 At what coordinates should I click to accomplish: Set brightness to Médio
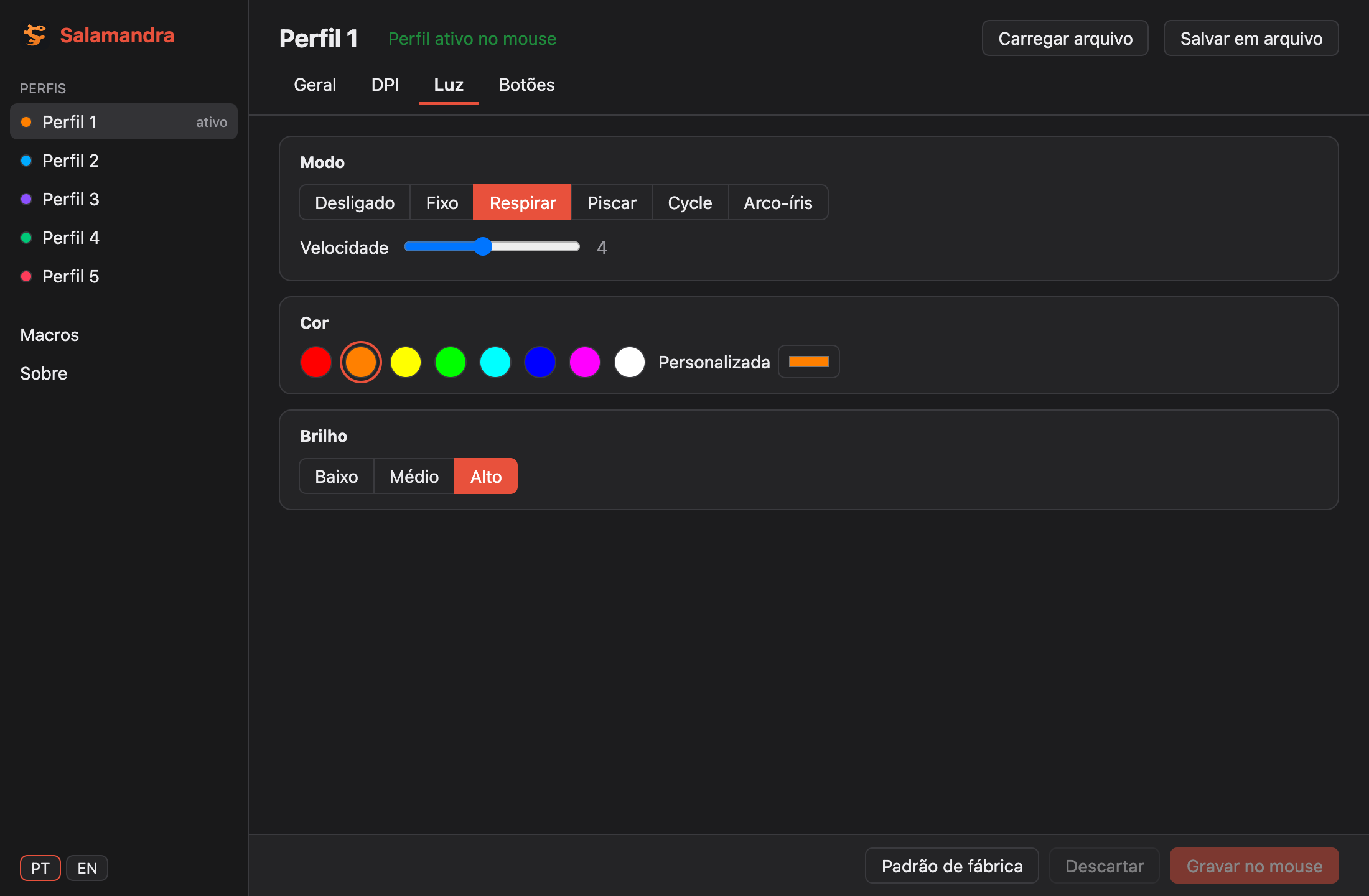pyautogui.click(x=414, y=477)
